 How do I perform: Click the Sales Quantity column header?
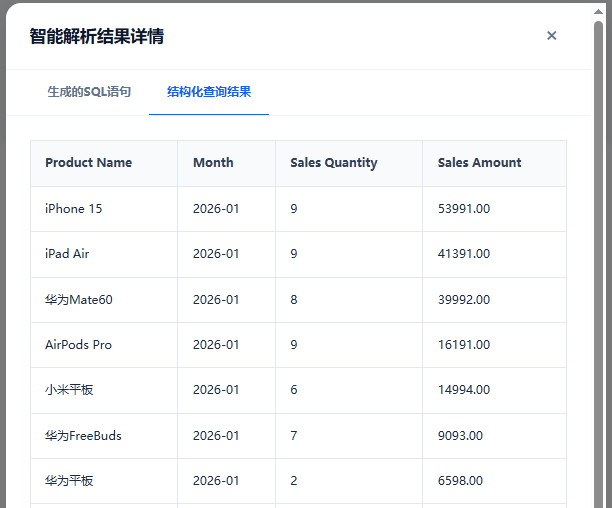(349, 163)
